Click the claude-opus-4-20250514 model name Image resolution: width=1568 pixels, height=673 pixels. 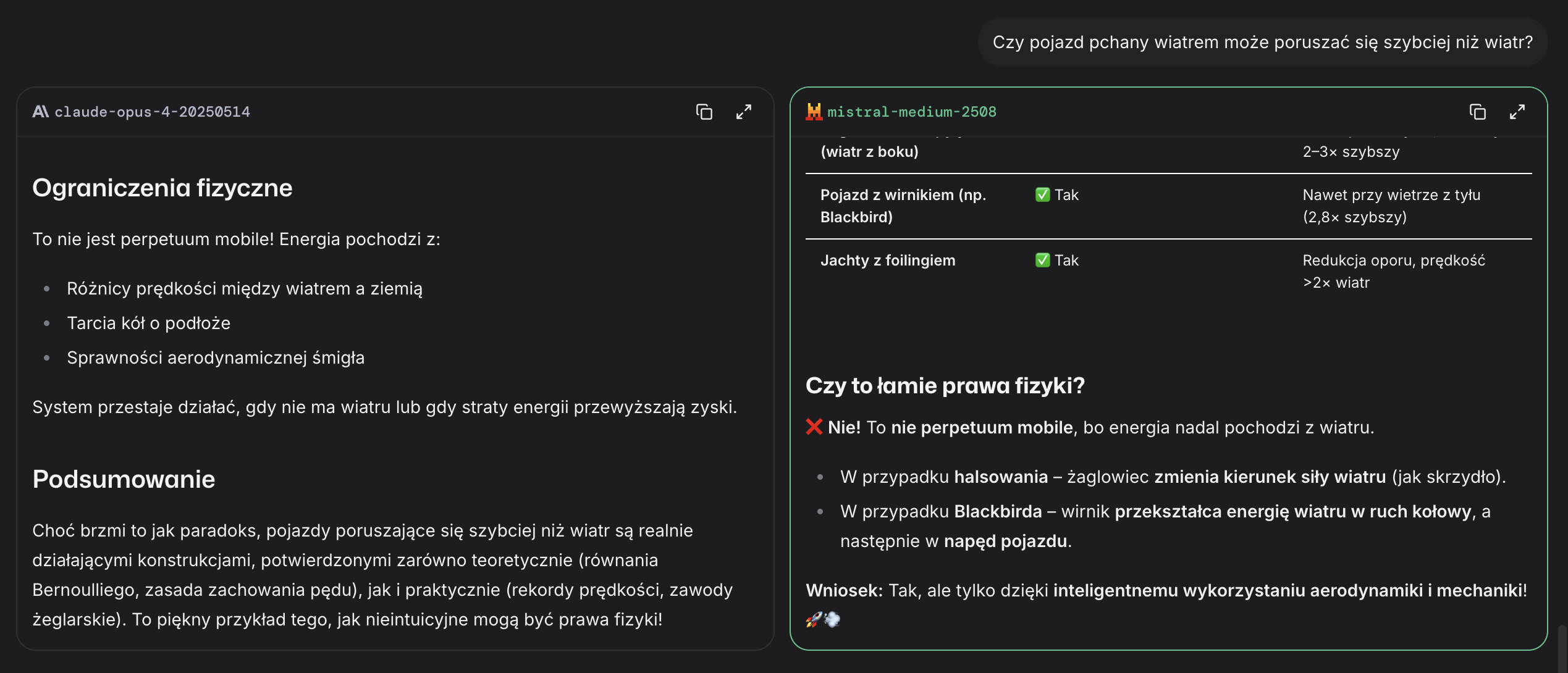click(152, 112)
